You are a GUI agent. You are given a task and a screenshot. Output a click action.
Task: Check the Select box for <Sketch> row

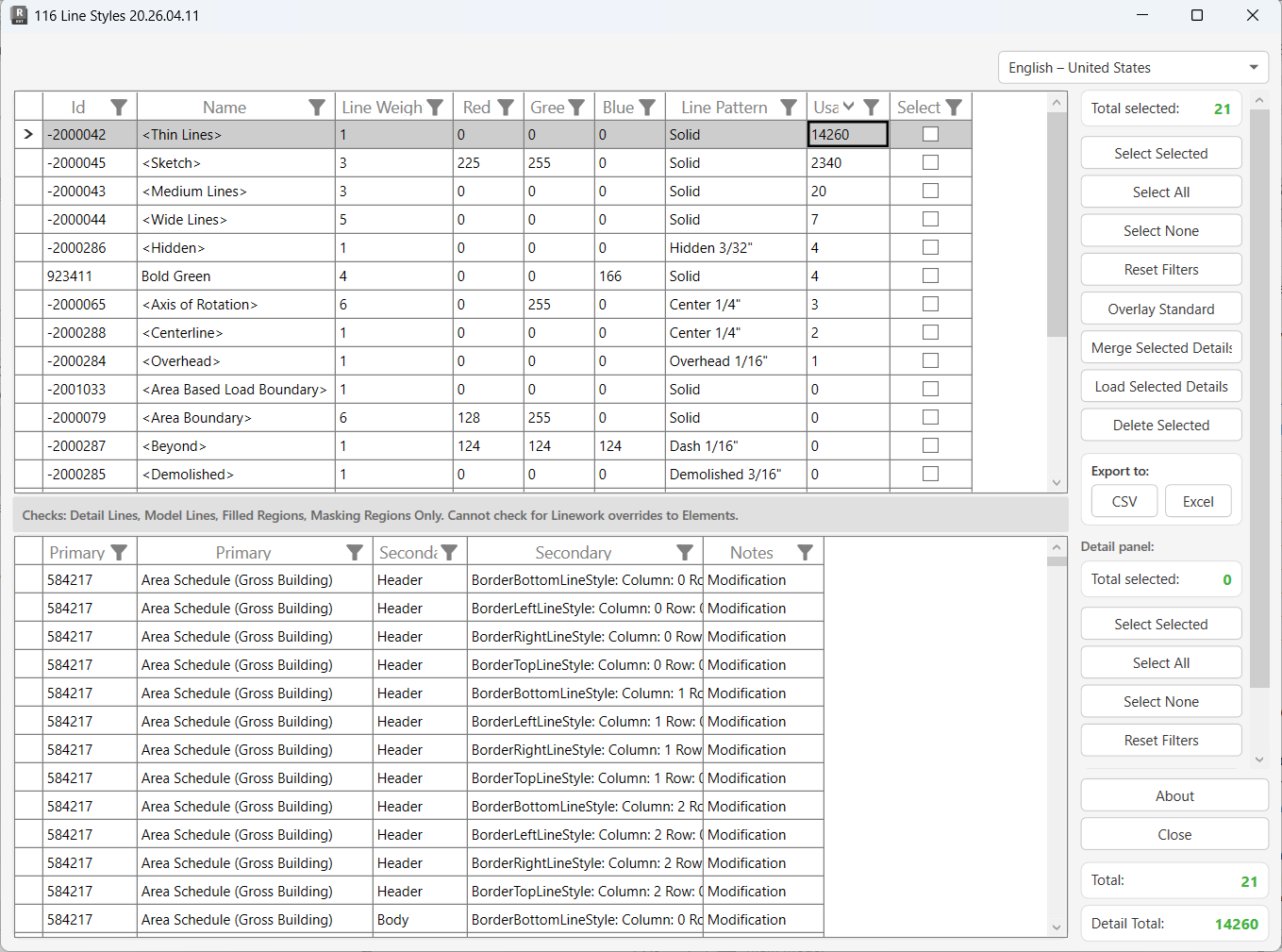pos(930,162)
